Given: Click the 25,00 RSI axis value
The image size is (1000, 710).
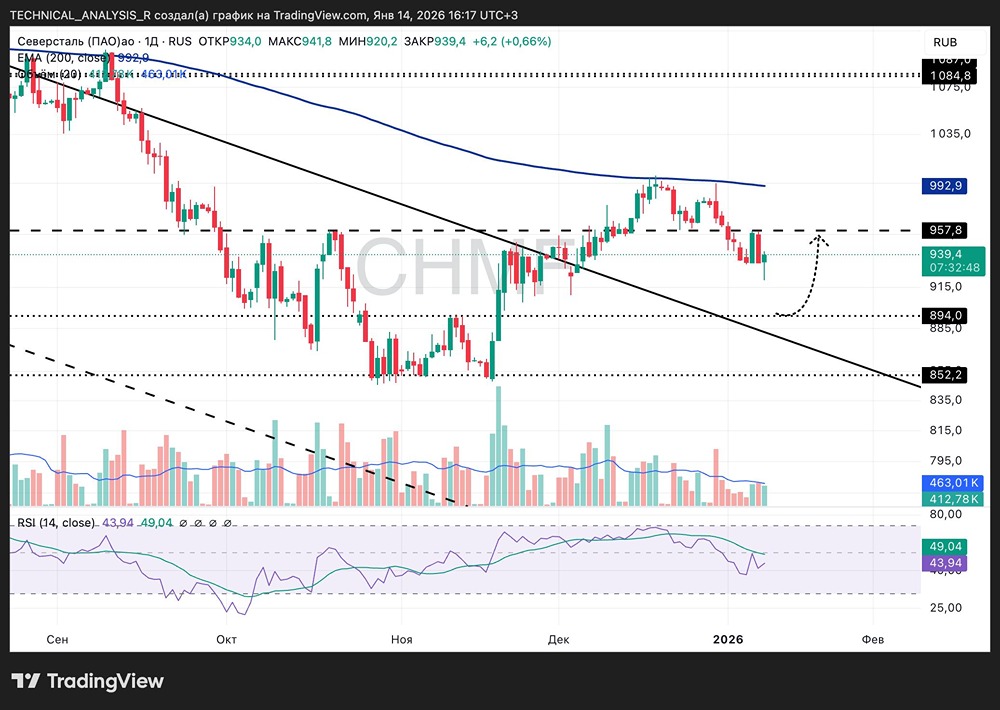Looking at the screenshot, I should (x=946, y=608).
